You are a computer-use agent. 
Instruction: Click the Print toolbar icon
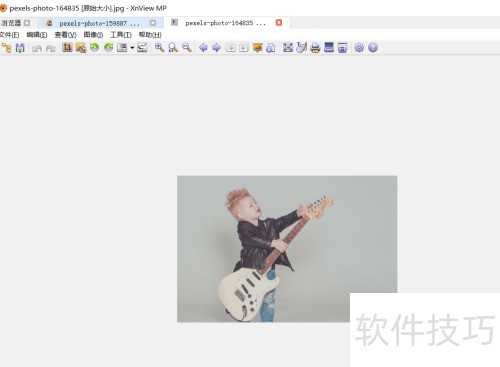315,48
